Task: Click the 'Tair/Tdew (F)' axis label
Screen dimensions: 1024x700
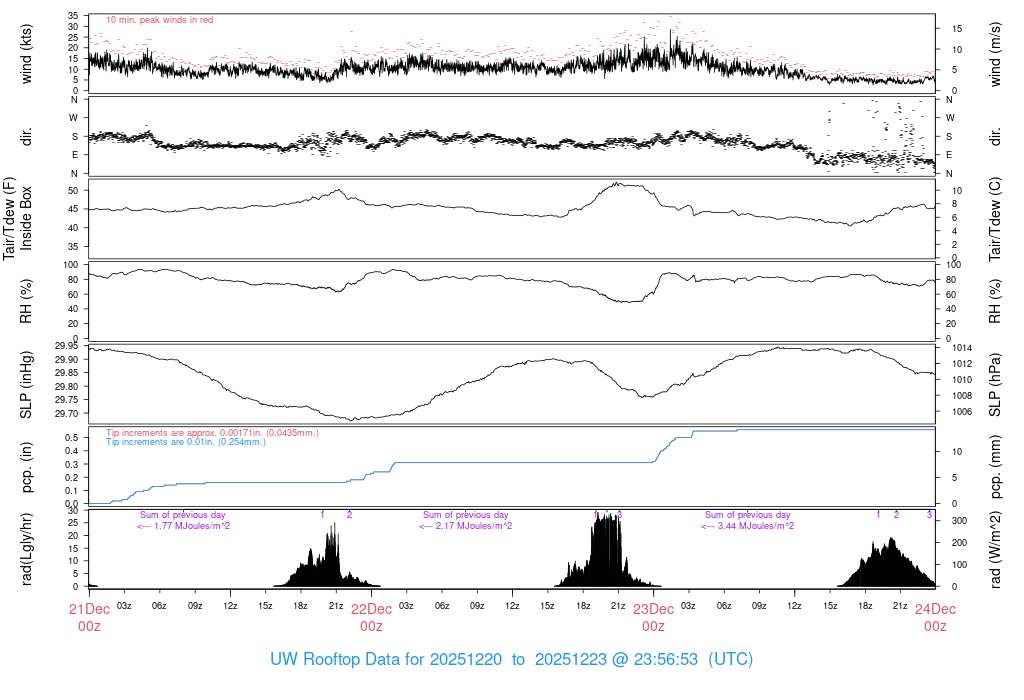Action: 9,219
